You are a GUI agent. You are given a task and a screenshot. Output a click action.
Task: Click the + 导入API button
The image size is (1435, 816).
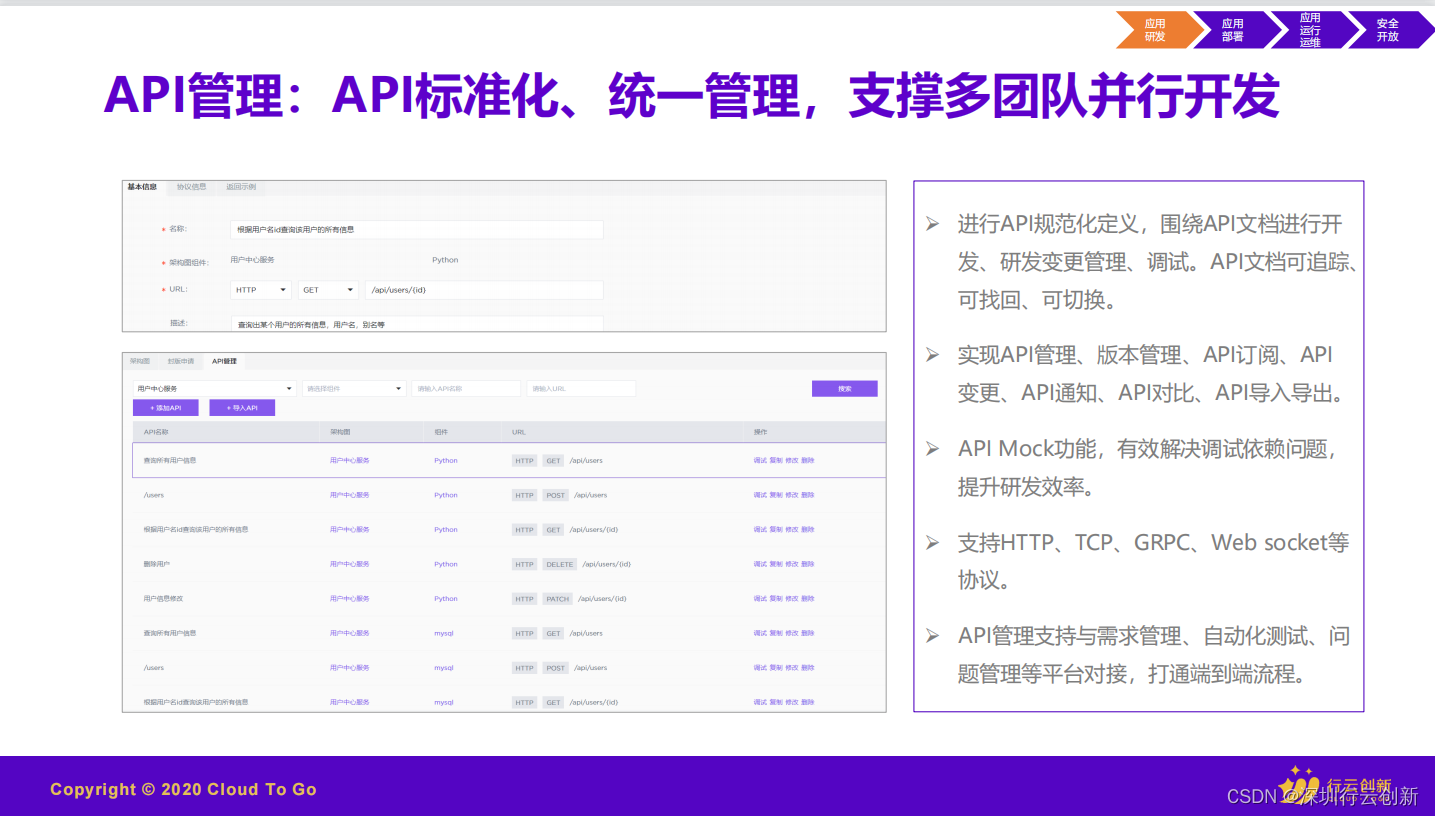pos(242,408)
